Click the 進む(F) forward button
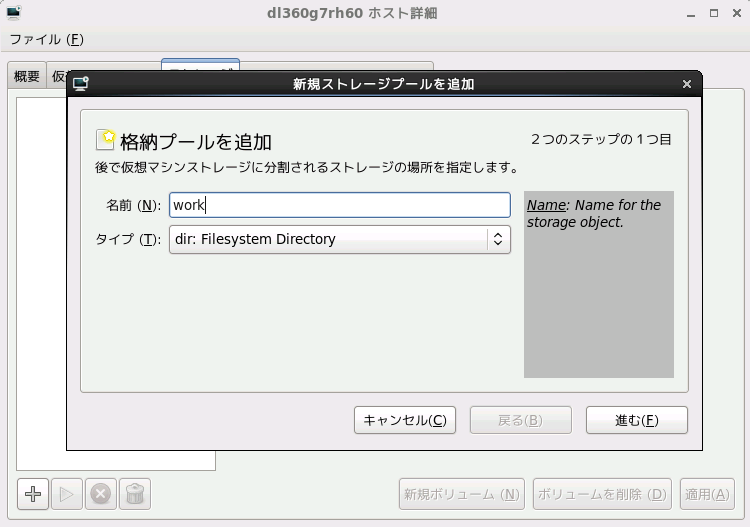The width and height of the screenshot is (750, 527). pos(637,420)
